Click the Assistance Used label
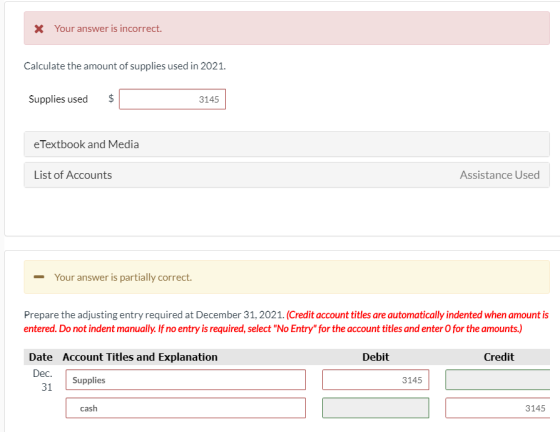This screenshot has height=432, width=560. pos(499,175)
